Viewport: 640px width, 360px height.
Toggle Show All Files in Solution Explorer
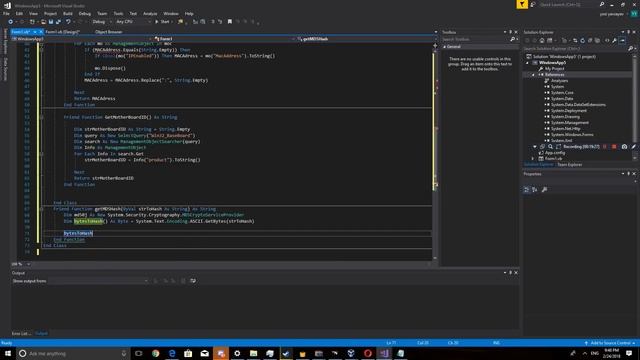click(598, 40)
